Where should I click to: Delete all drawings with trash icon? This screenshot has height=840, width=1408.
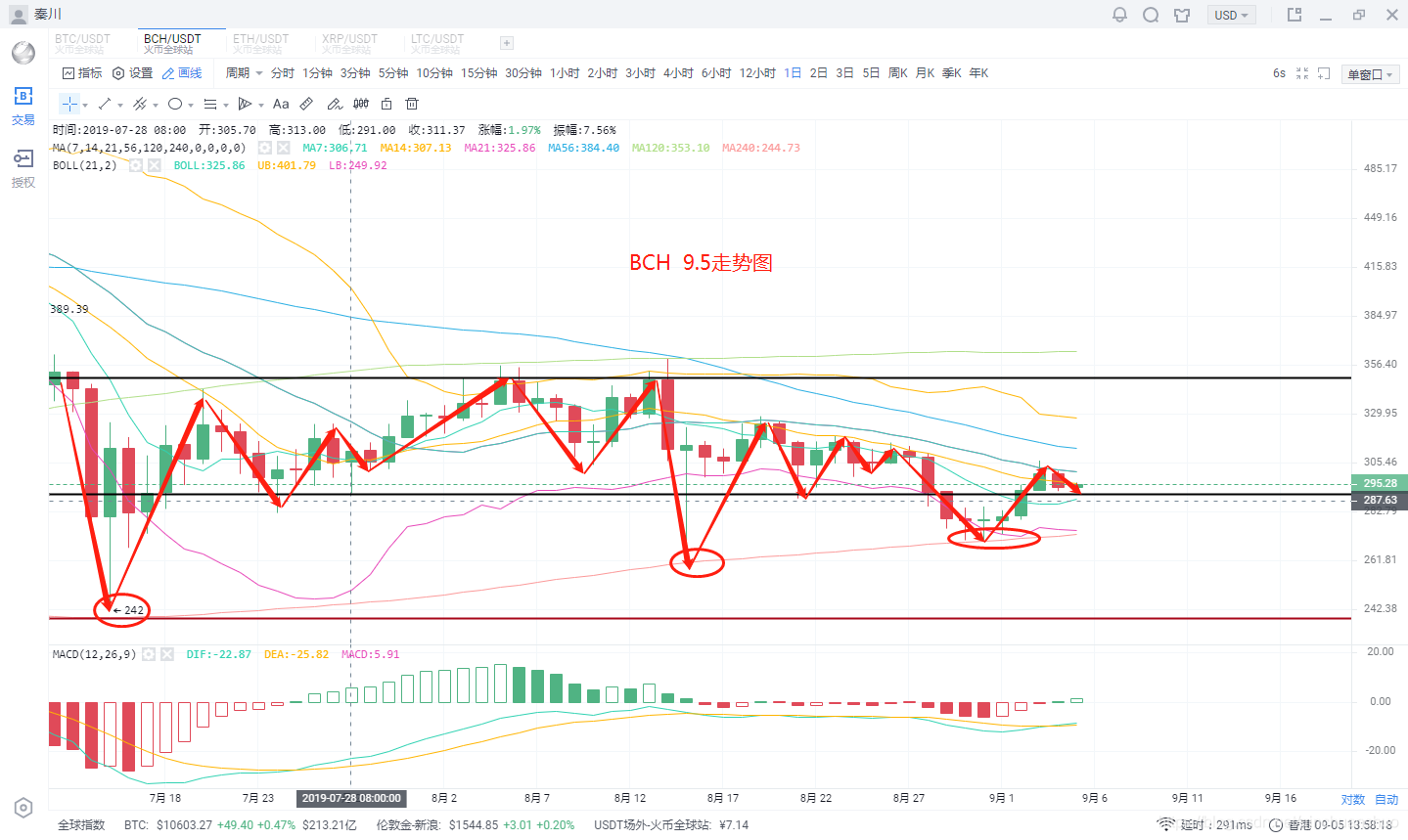(412, 104)
